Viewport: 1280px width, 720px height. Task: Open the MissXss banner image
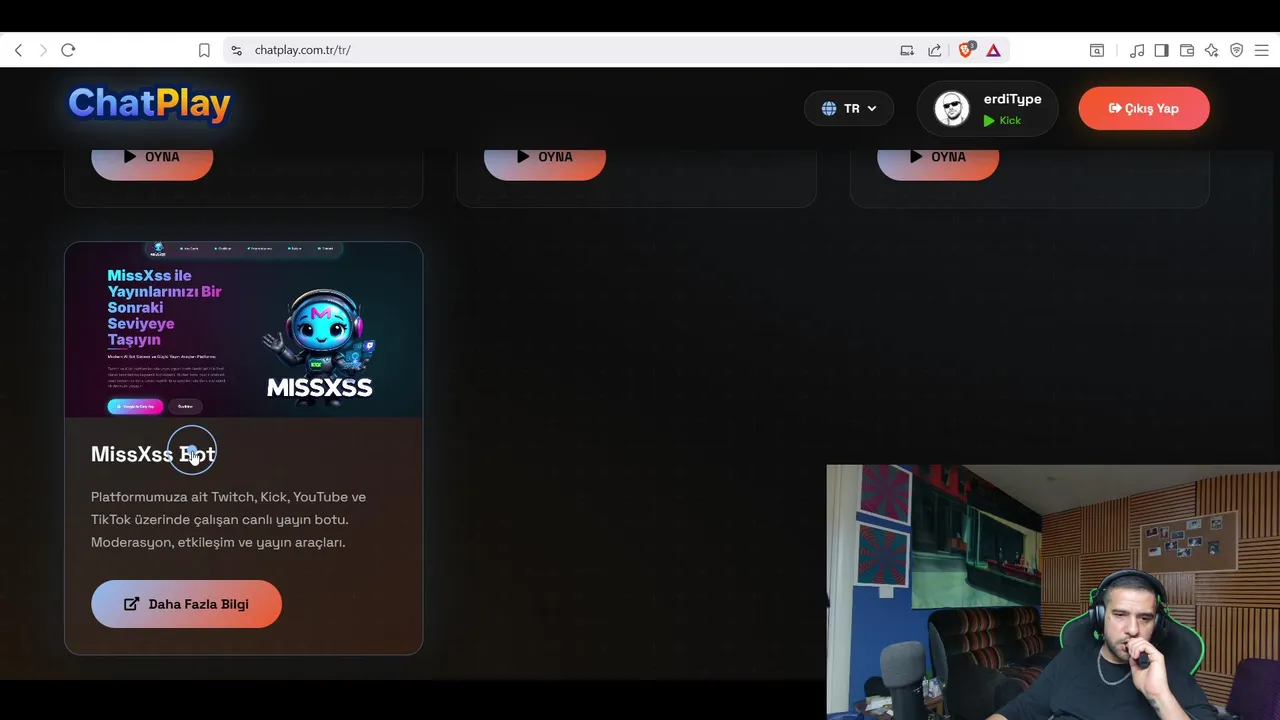[244, 329]
